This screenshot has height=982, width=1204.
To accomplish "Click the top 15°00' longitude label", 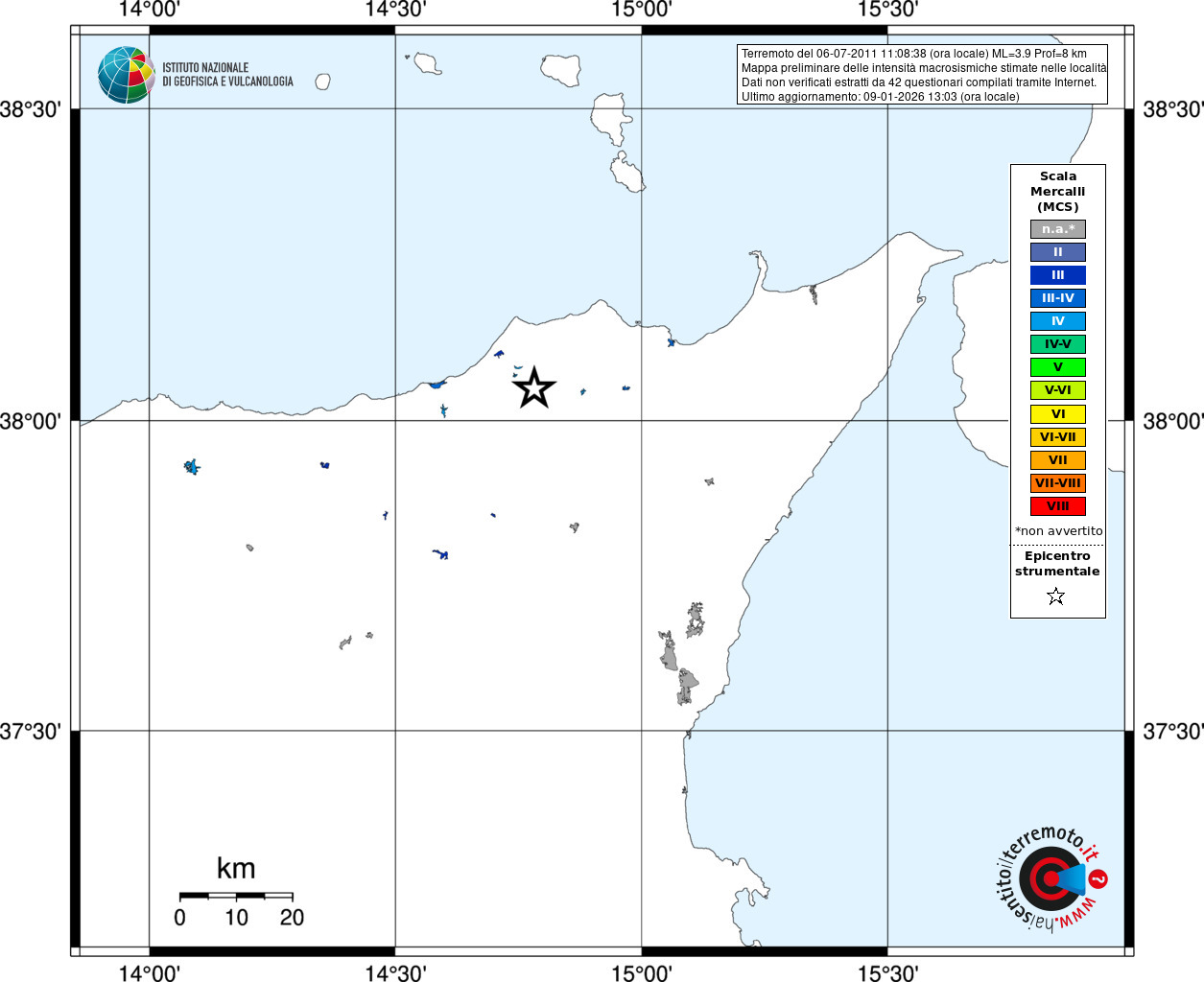I will pos(641,10).
